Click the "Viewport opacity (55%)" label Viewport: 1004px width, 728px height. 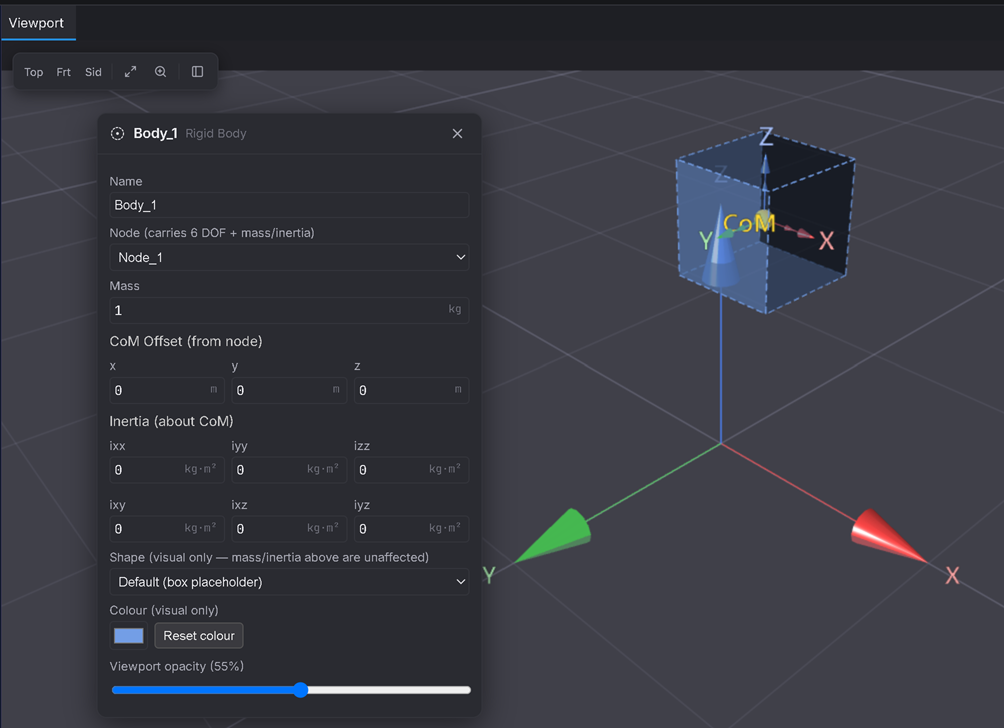(177, 666)
